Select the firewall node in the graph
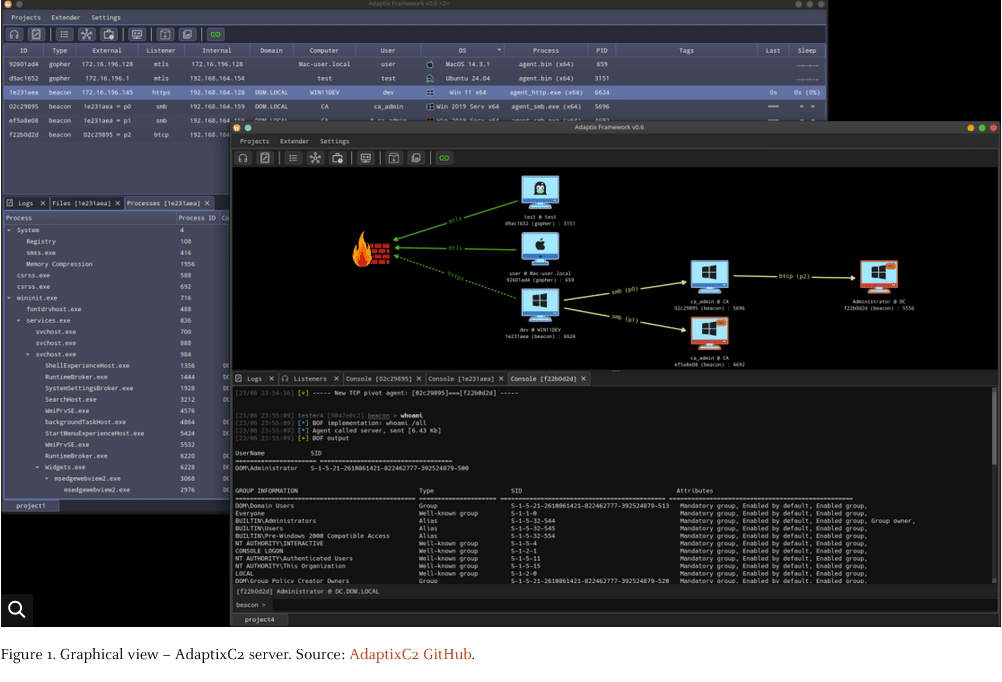The width and height of the screenshot is (1002, 682). pyautogui.click(x=370, y=250)
